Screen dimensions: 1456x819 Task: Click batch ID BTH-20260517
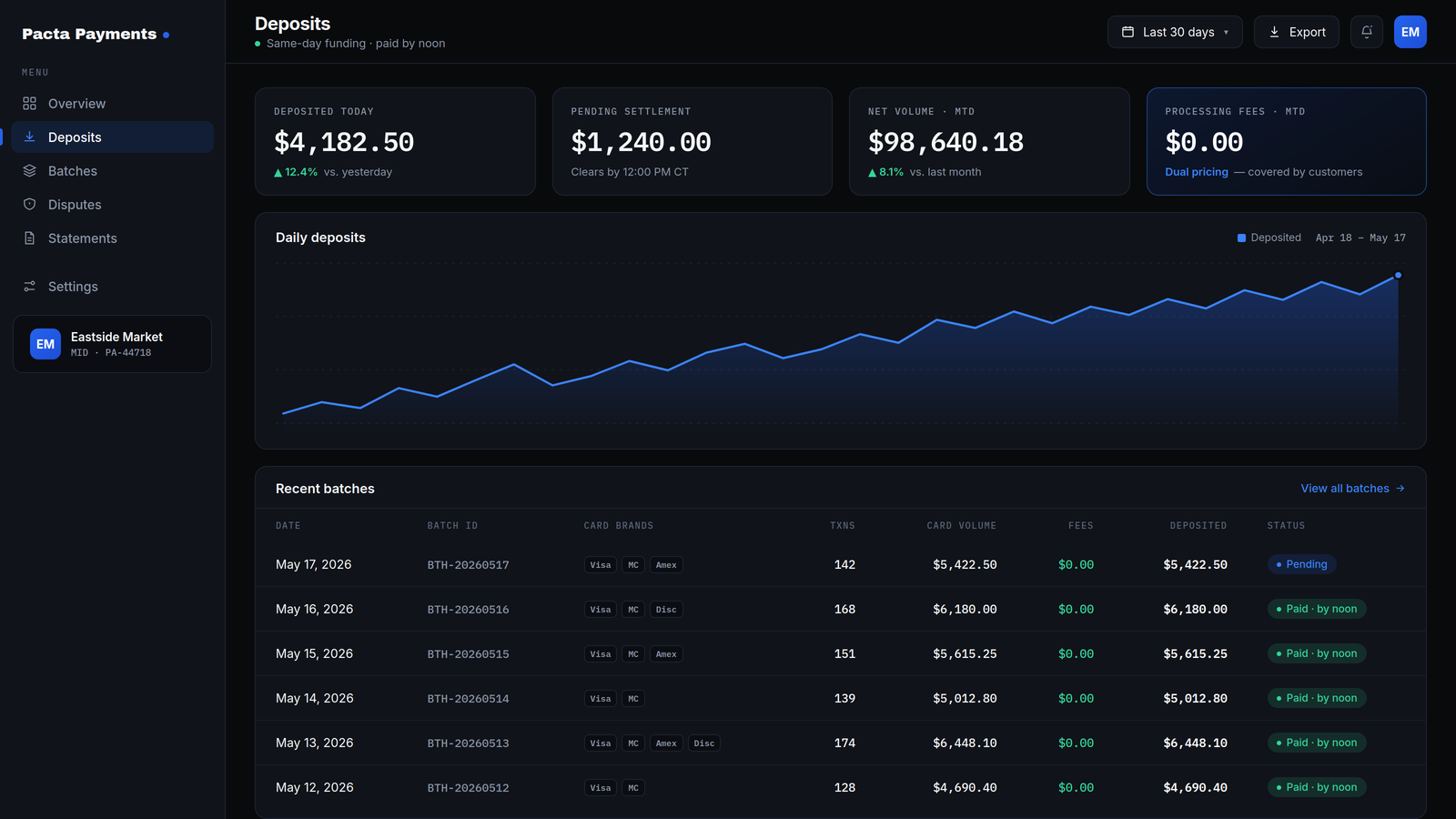coord(469,565)
